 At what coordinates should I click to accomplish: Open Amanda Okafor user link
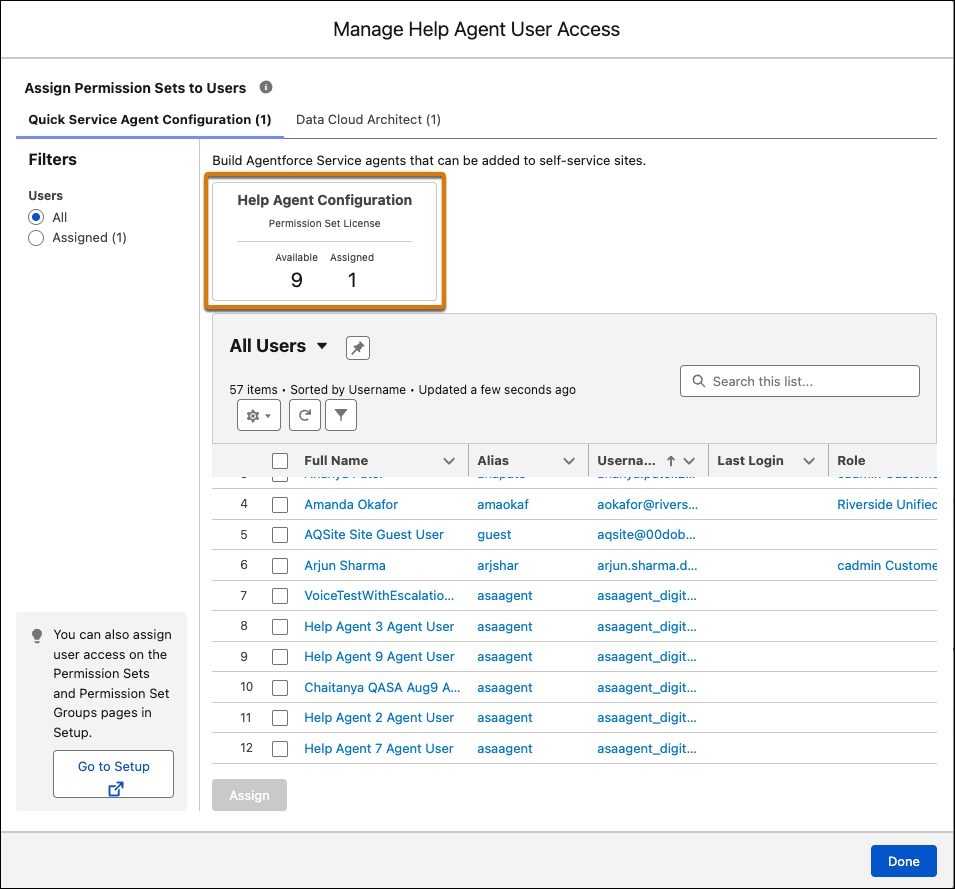coord(351,504)
